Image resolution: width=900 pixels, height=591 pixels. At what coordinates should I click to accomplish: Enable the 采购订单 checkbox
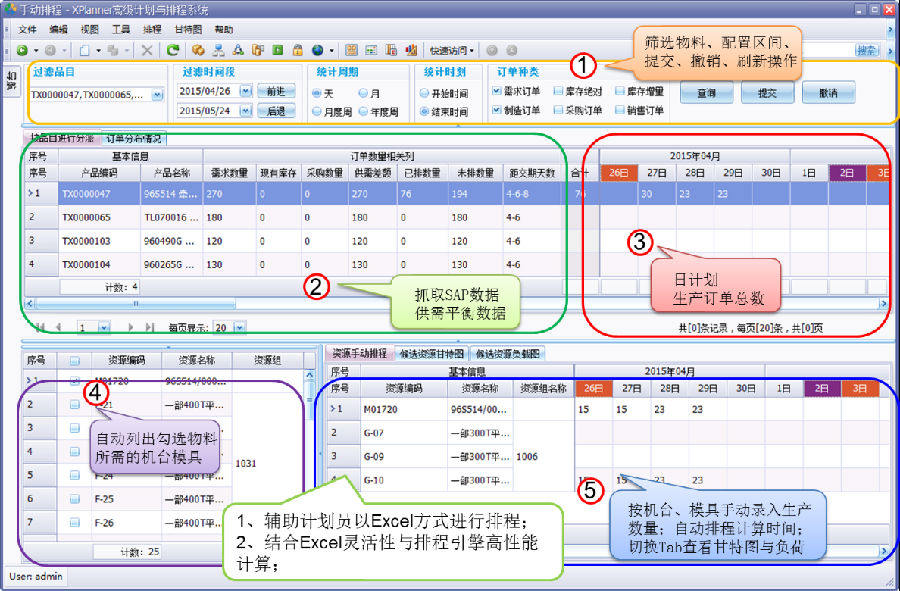pos(557,110)
